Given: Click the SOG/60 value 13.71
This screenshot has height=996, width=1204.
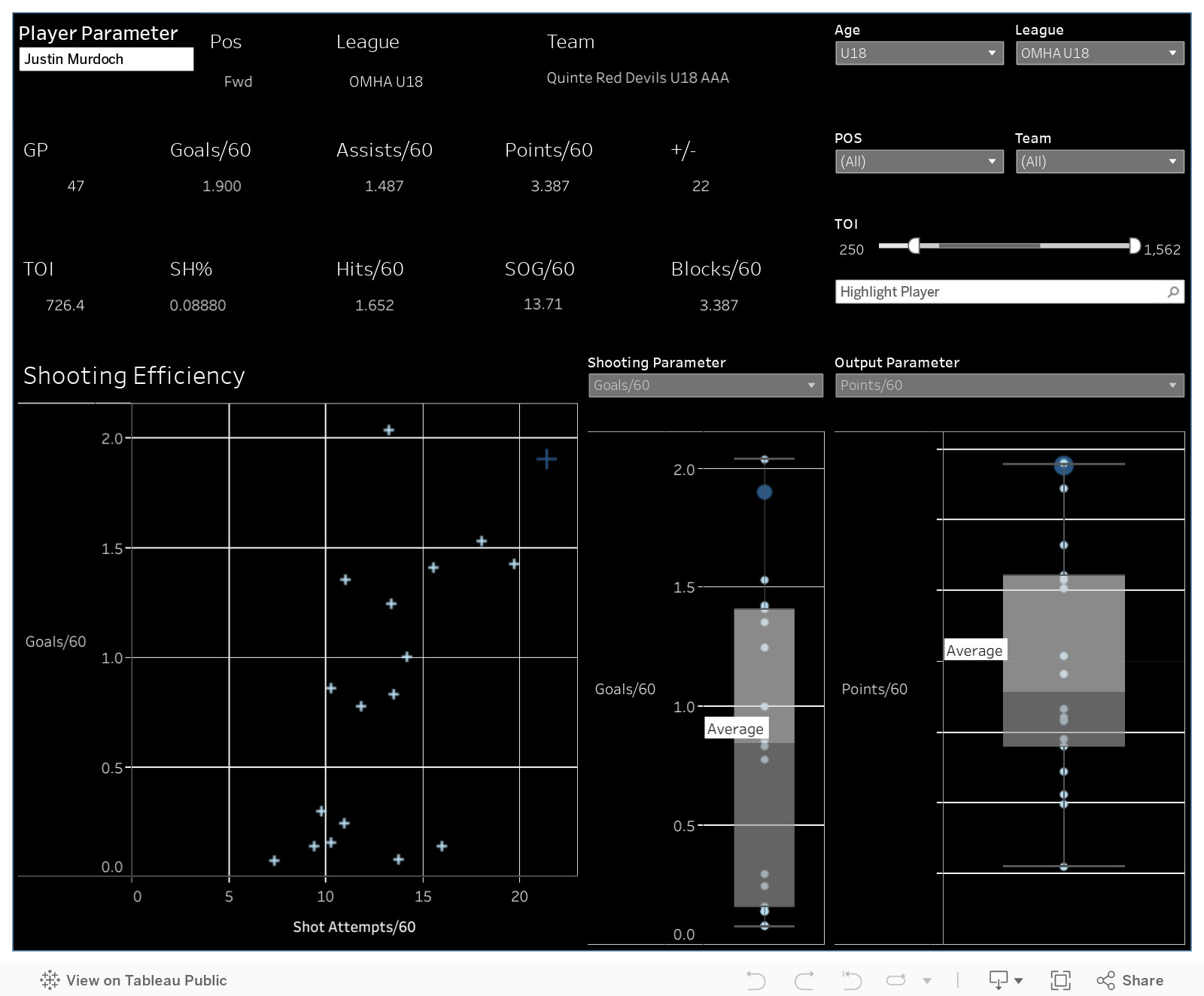Looking at the screenshot, I should (543, 304).
